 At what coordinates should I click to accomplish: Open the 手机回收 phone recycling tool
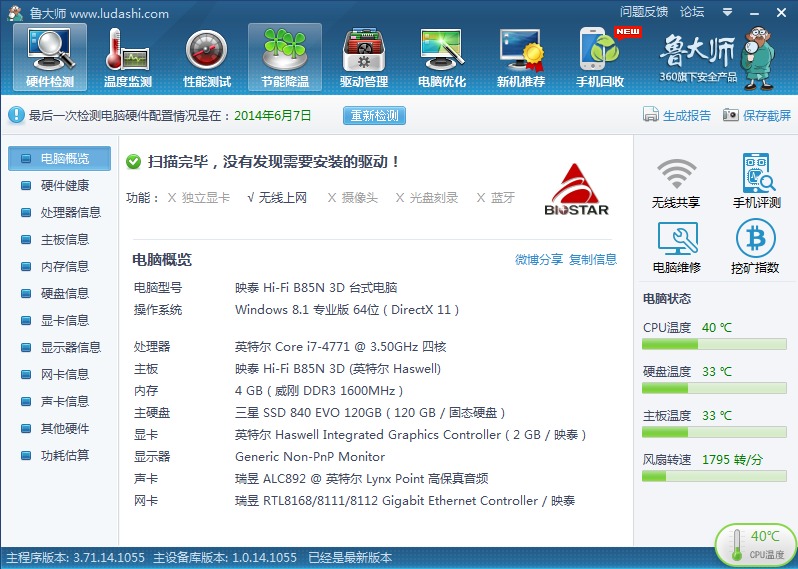[600, 57]
